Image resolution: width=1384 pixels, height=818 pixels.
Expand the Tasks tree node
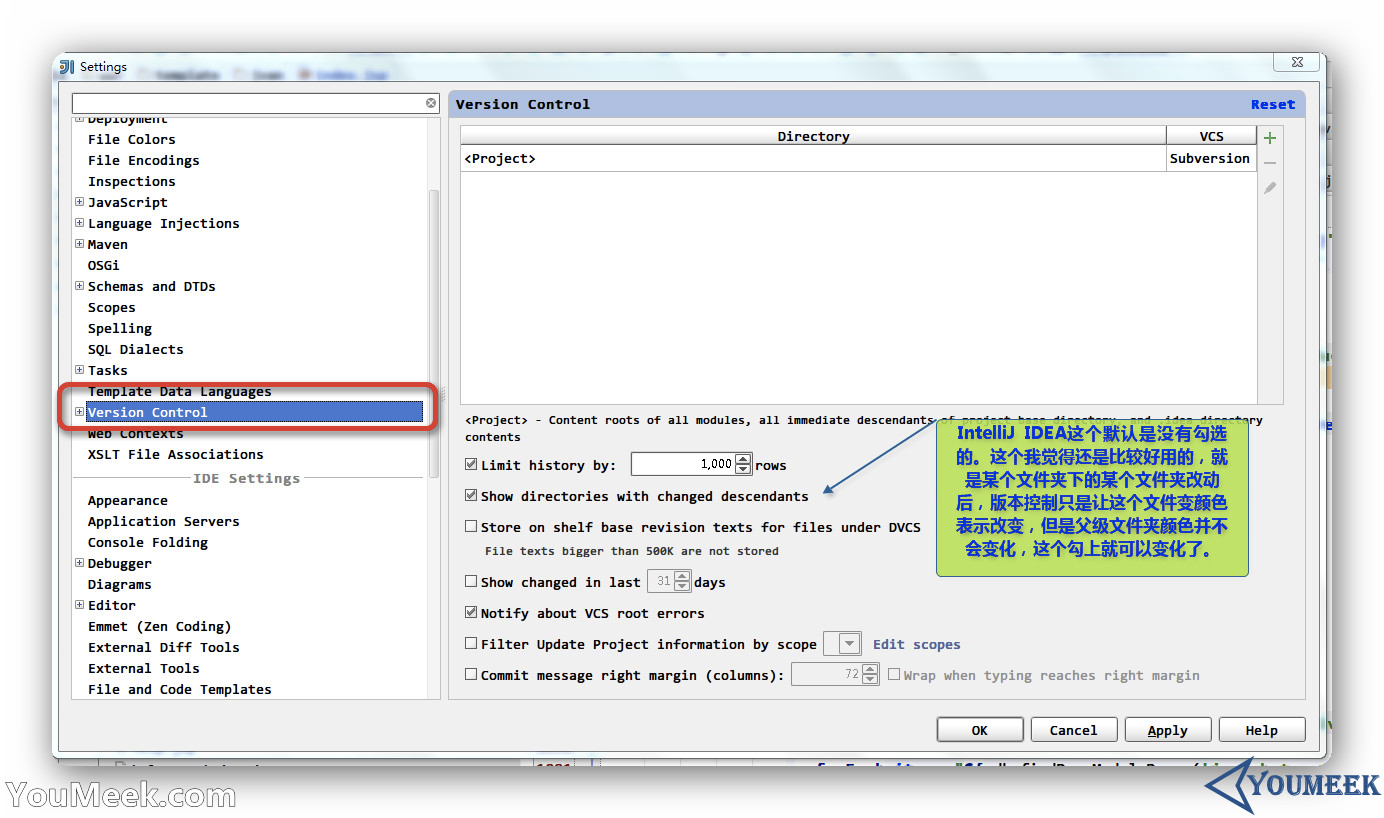click(80, 370)
